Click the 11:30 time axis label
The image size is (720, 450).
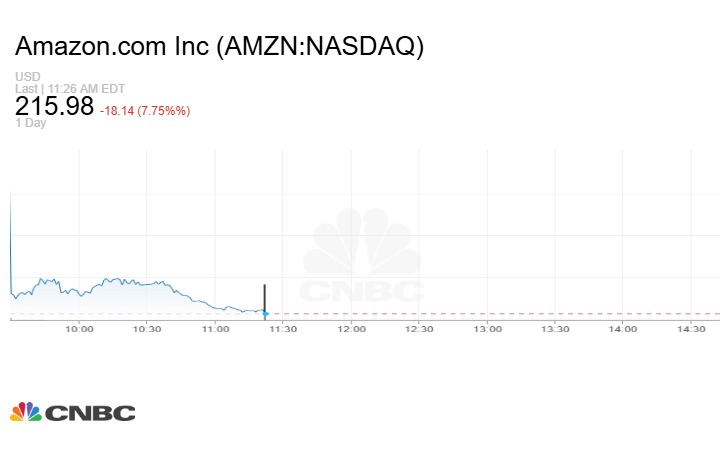click(x=283, y=328)
